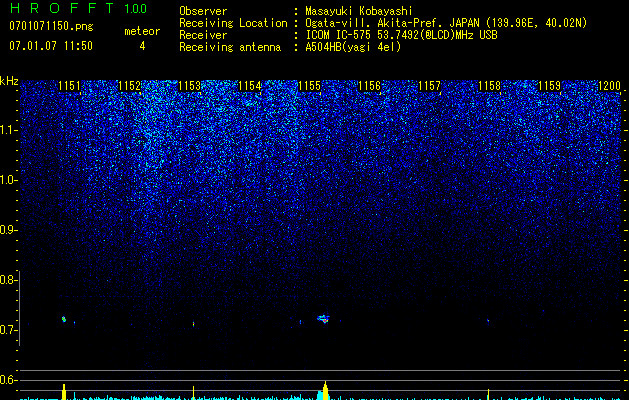Click the Receiving antenna label

(x=230, y=47)
